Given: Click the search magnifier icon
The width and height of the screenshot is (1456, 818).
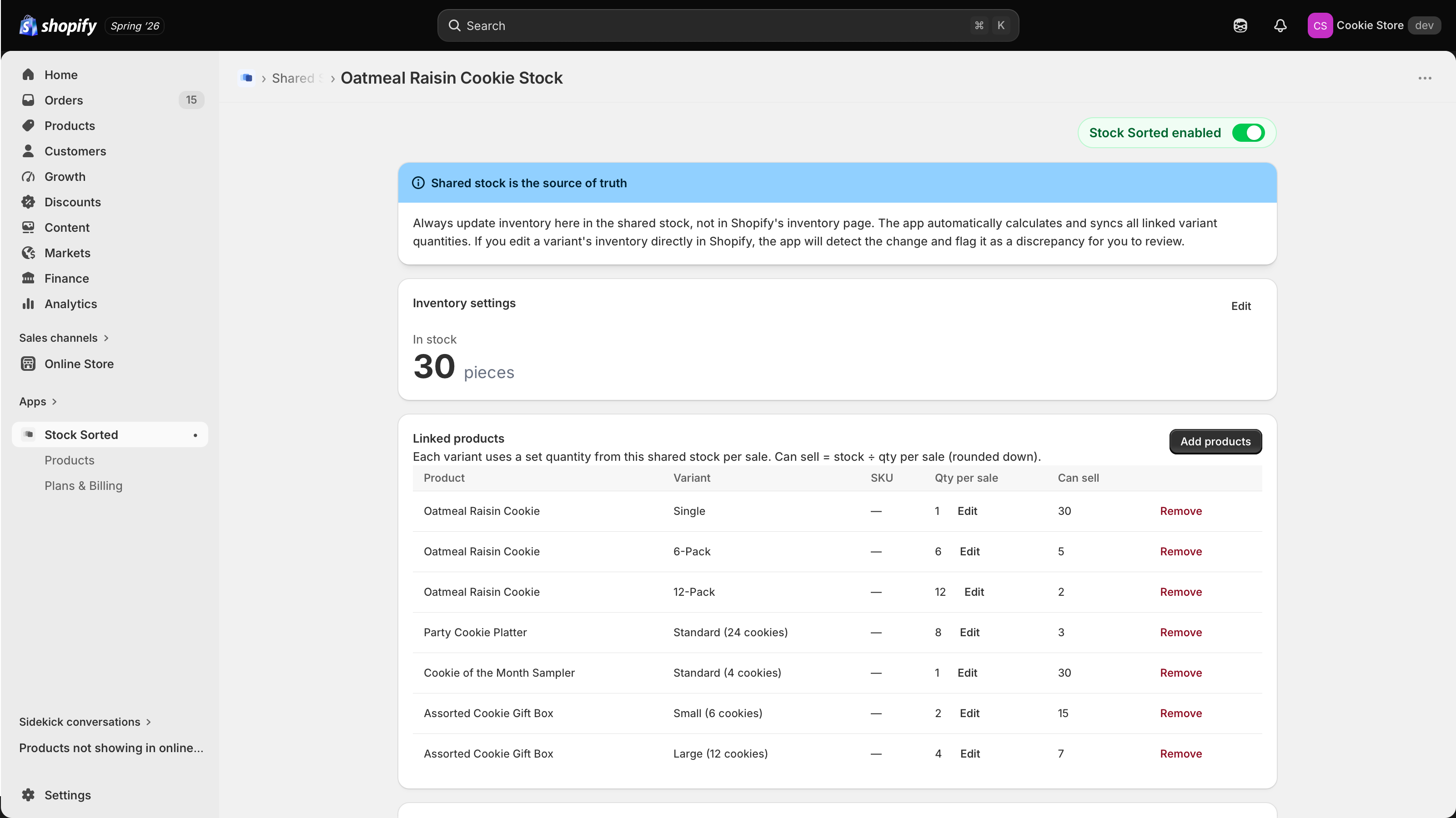Looking at the screenshot, I should tap(454, 25).
